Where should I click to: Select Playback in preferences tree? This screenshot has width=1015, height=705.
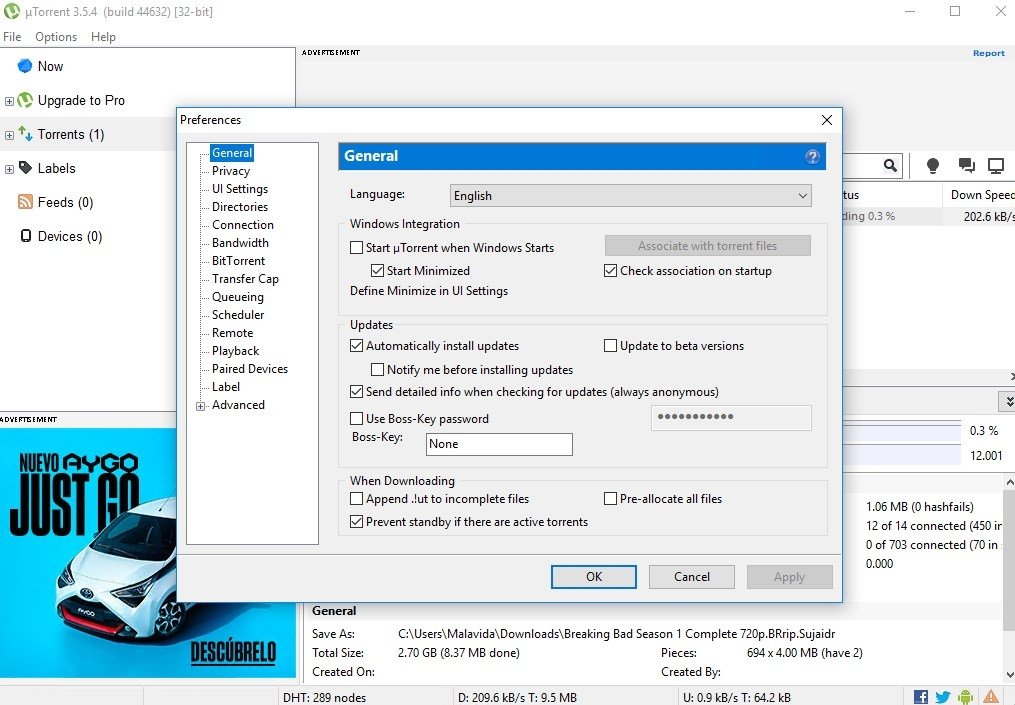coord(235,351)
